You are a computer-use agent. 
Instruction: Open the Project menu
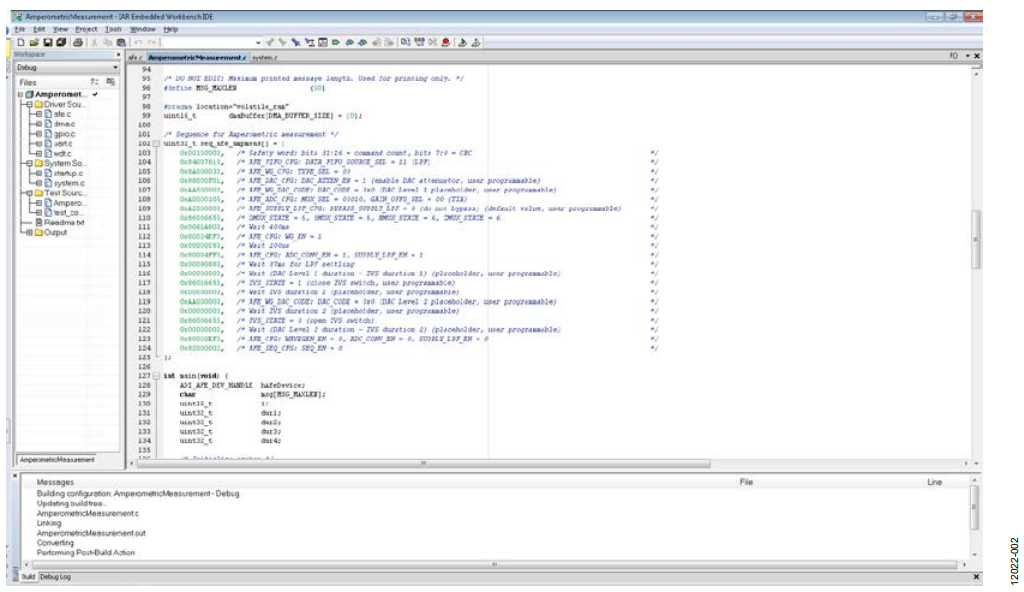coord(86,29)
